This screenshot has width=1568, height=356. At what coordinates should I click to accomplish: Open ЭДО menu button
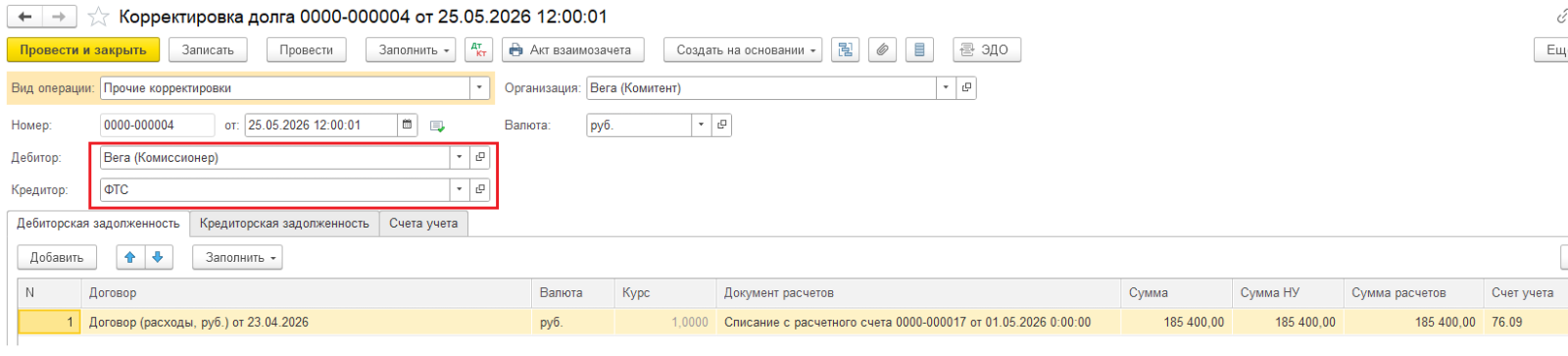pyautogui.click(x=987, y=50)
